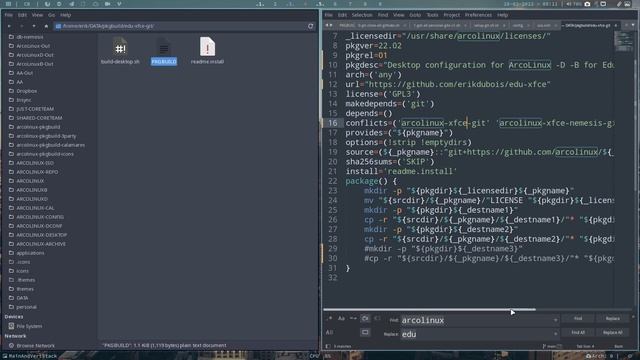Click file manager back arrow
Screen dimensions: 640x360
(9, 26)
